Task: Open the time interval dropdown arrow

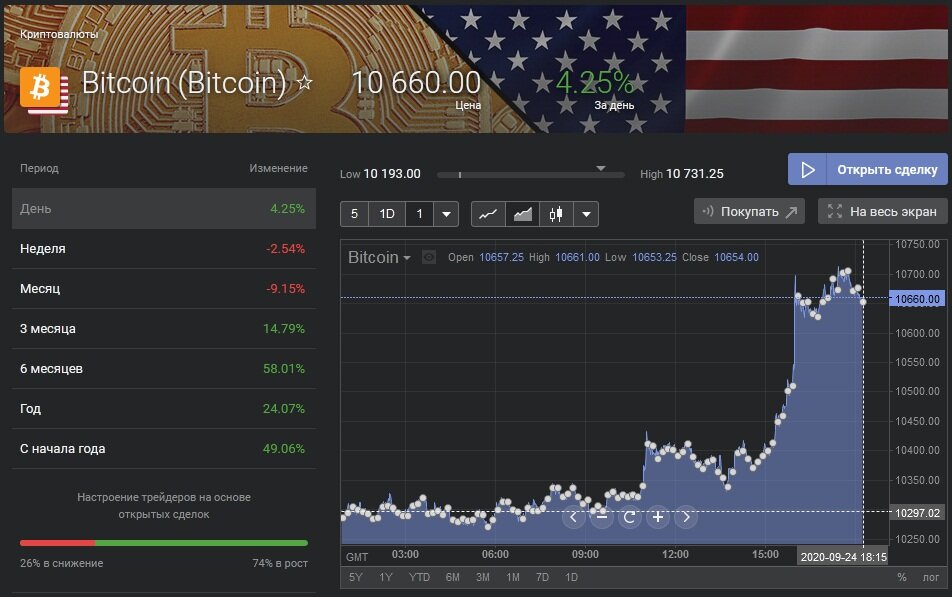Action: click(447, 213)
